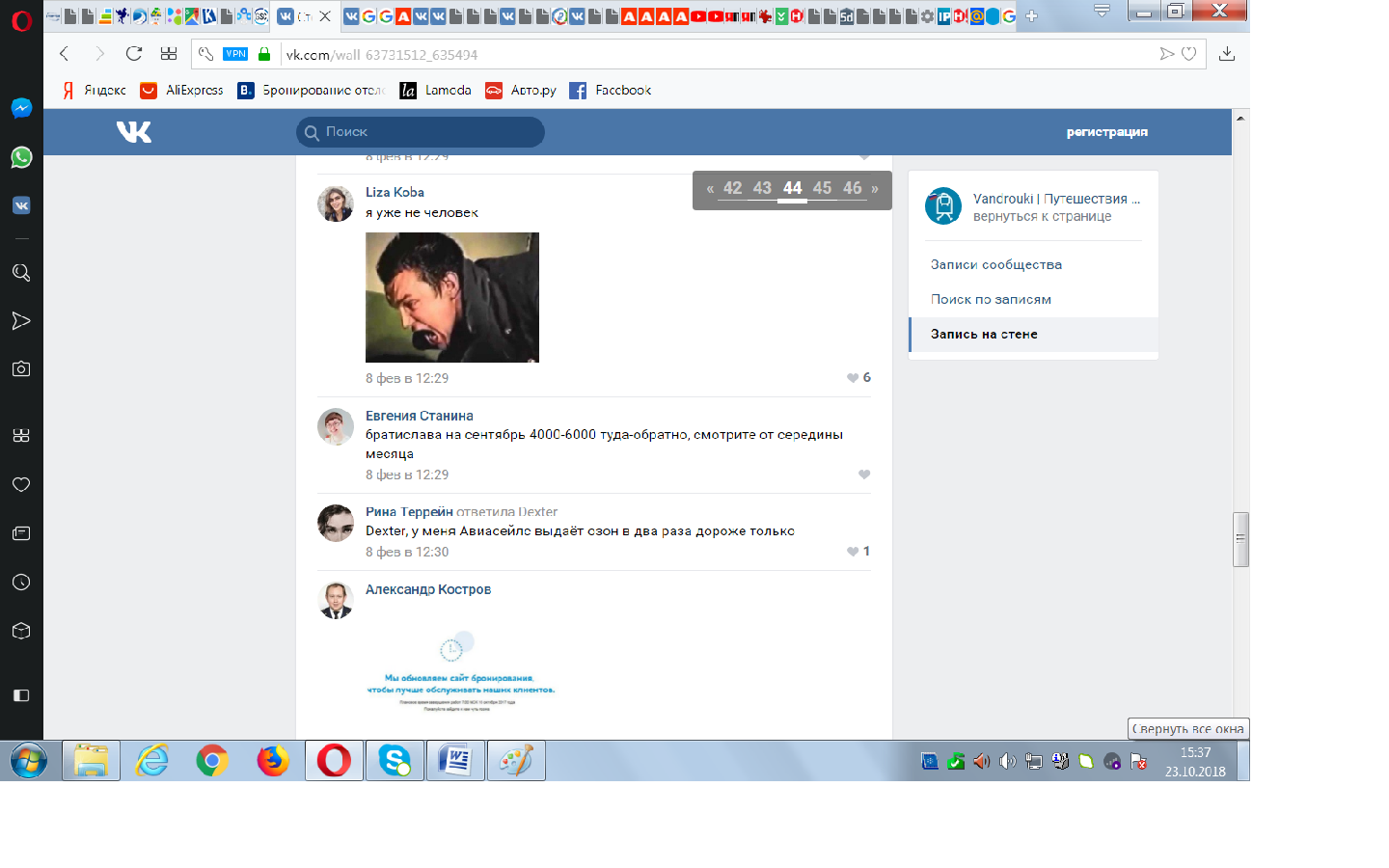
Task: Open comment page 45
Action: tap(822, 189)
